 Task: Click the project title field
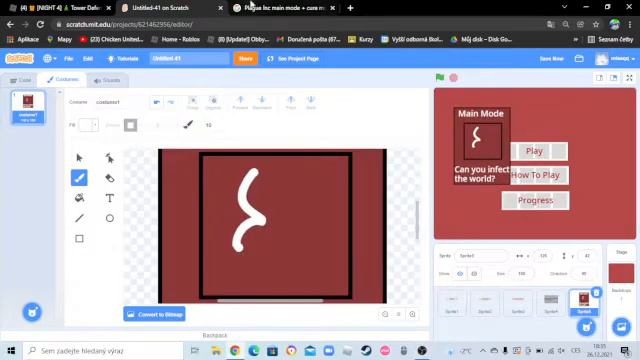click(189, 58)
